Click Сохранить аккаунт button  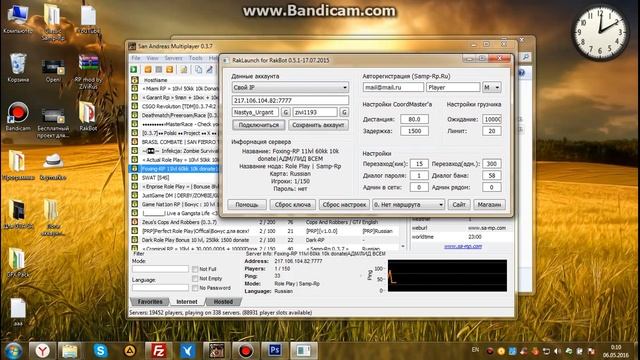318,125
